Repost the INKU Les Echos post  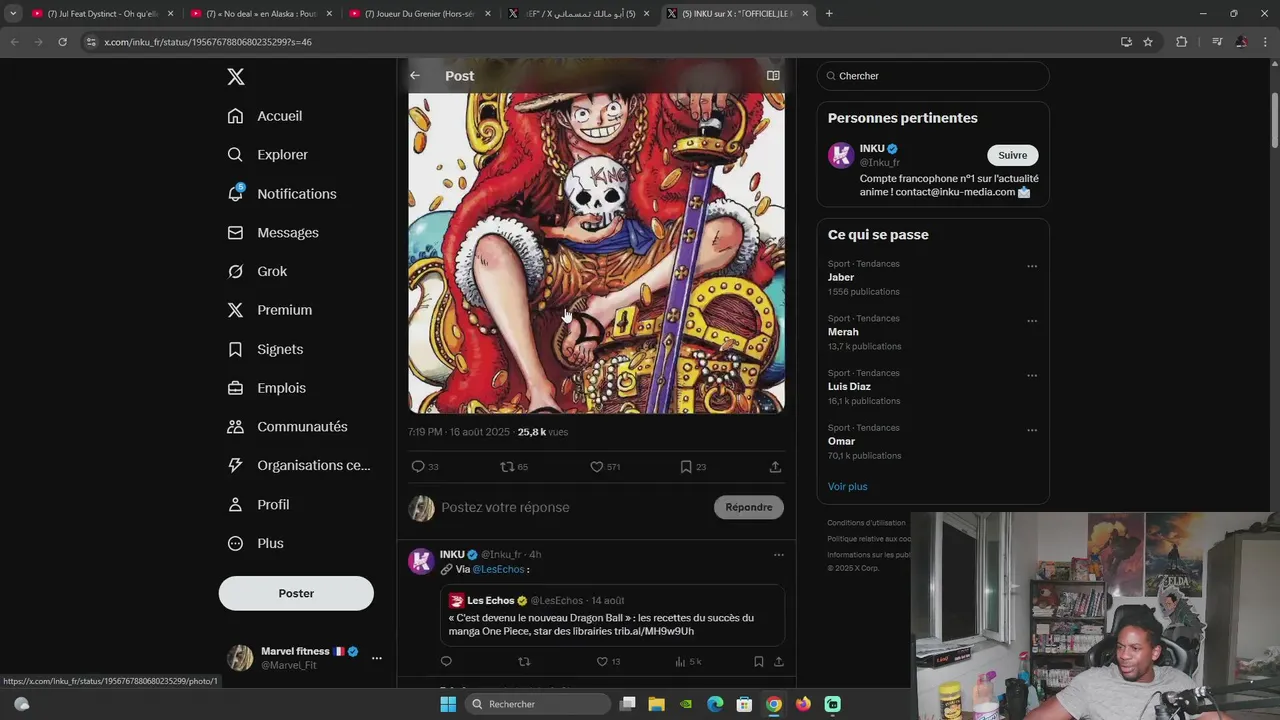[x=524, y=662]
